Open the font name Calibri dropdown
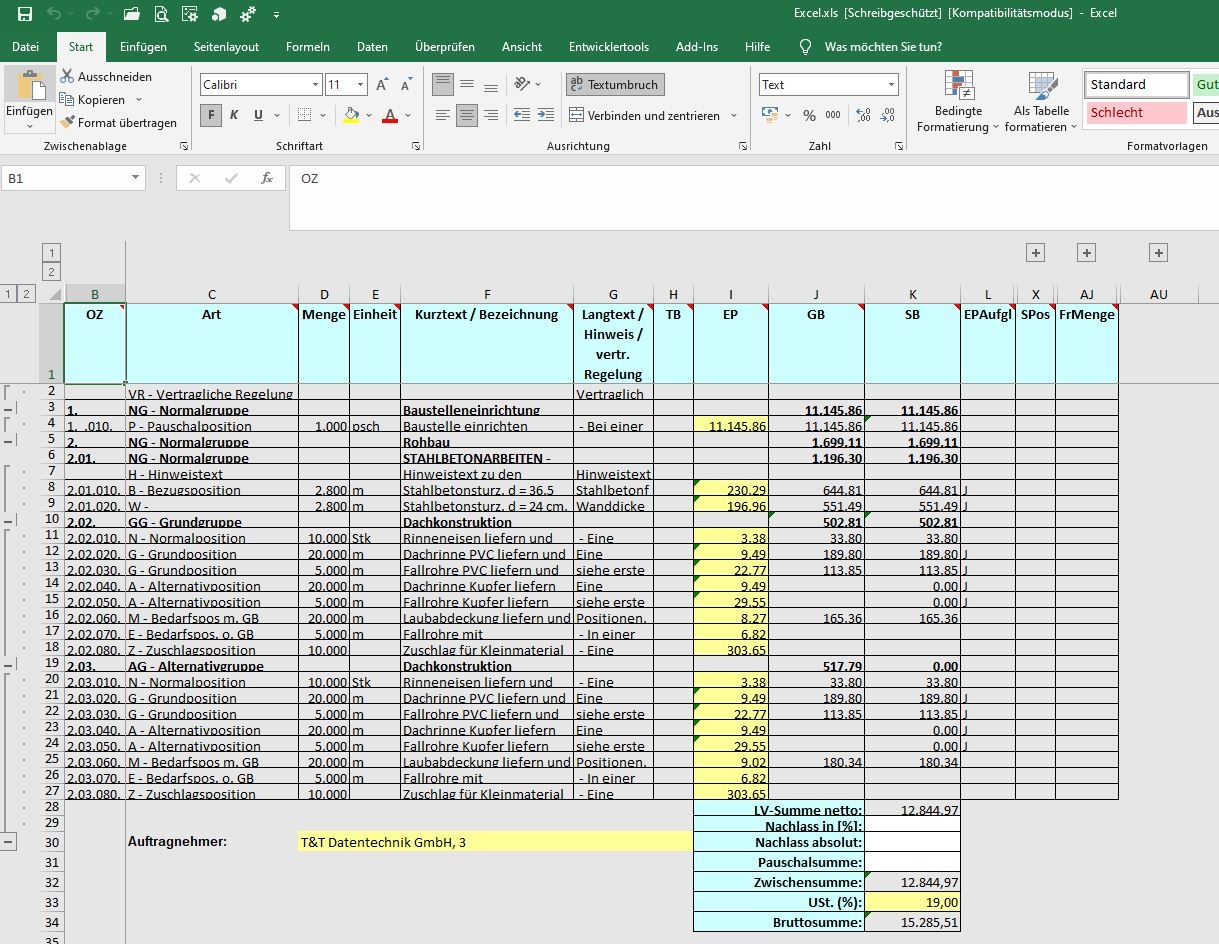 [315, 85]
